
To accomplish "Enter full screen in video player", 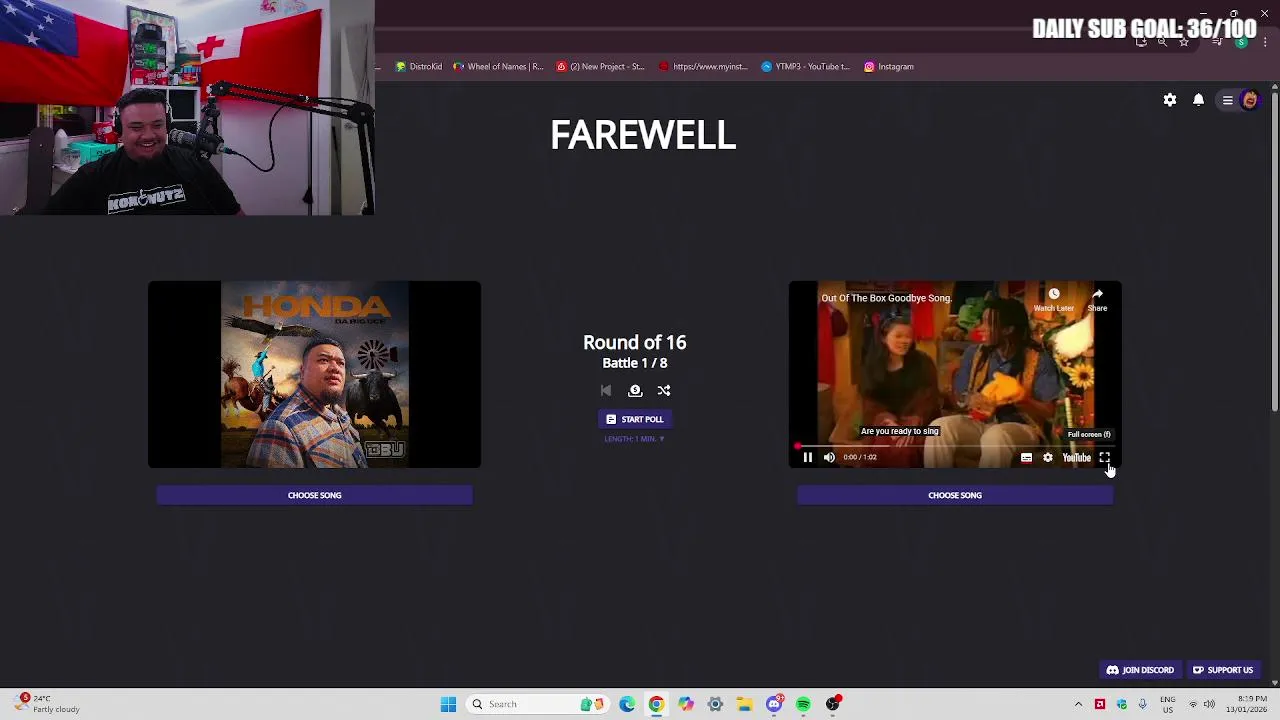I will (1105, 457).
